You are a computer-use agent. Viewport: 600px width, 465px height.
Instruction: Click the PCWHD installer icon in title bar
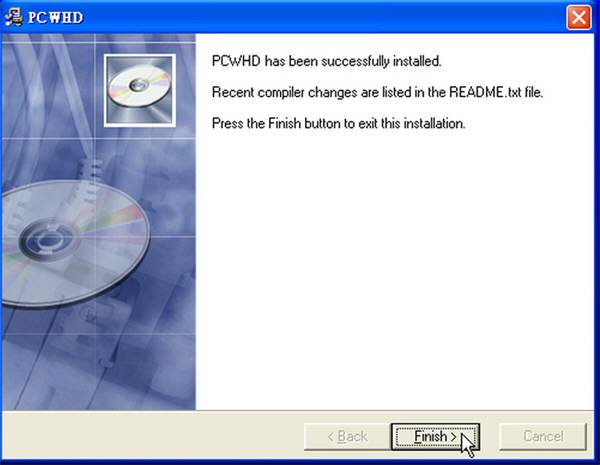pyautogui.click(x=13, y=18)
